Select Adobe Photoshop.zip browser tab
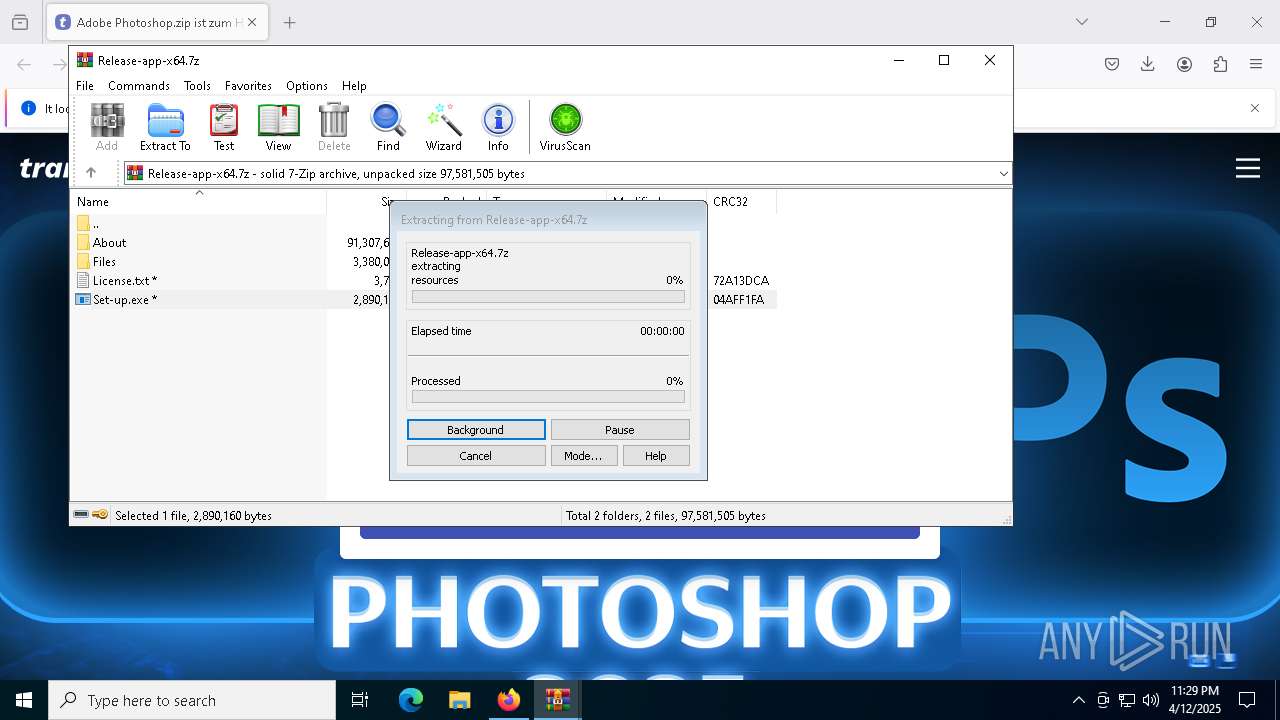 point(157,22)
